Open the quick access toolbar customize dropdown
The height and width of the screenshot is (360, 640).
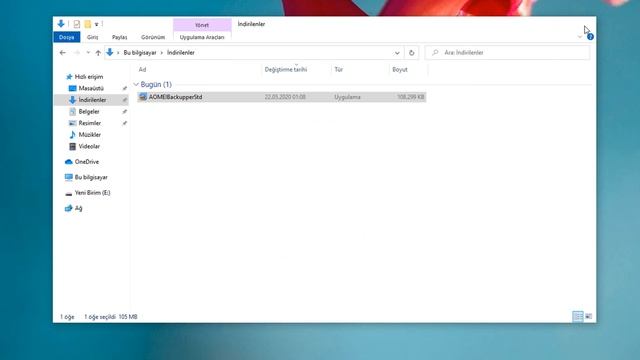(x=97, y=24)
